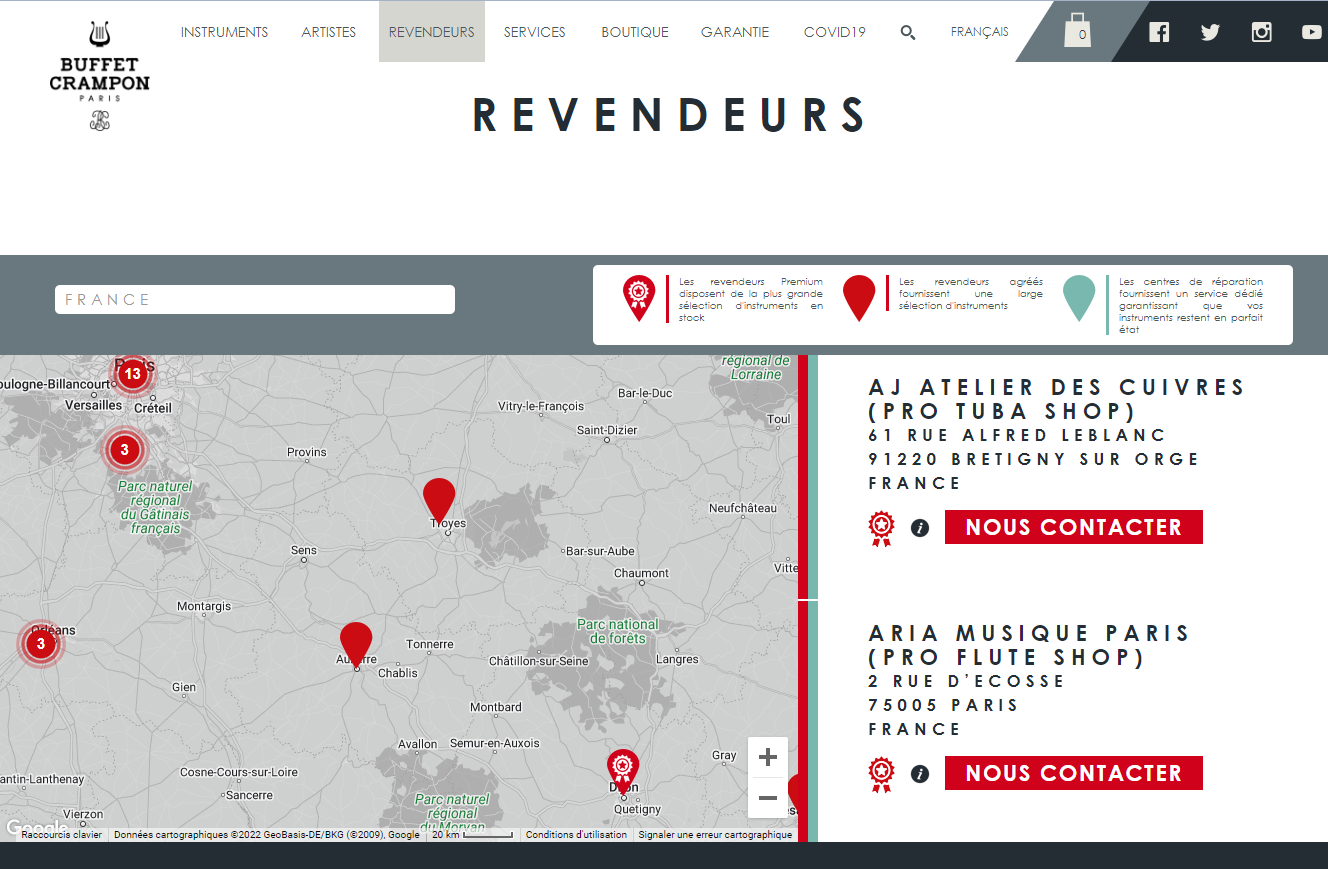Open the Instagram icon in header
1328x869 pixels.
click(x=1262, y=32)
